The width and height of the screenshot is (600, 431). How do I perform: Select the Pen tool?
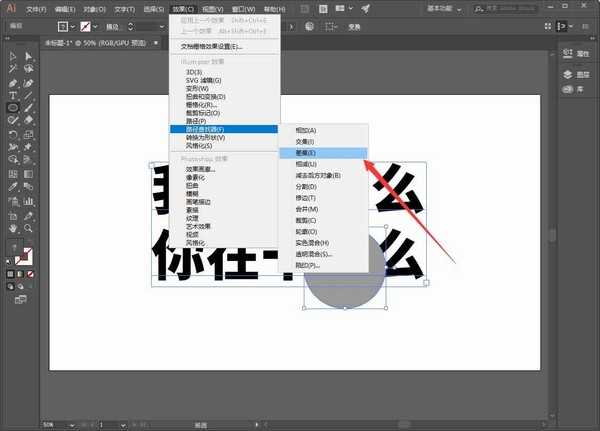(13, 83)
